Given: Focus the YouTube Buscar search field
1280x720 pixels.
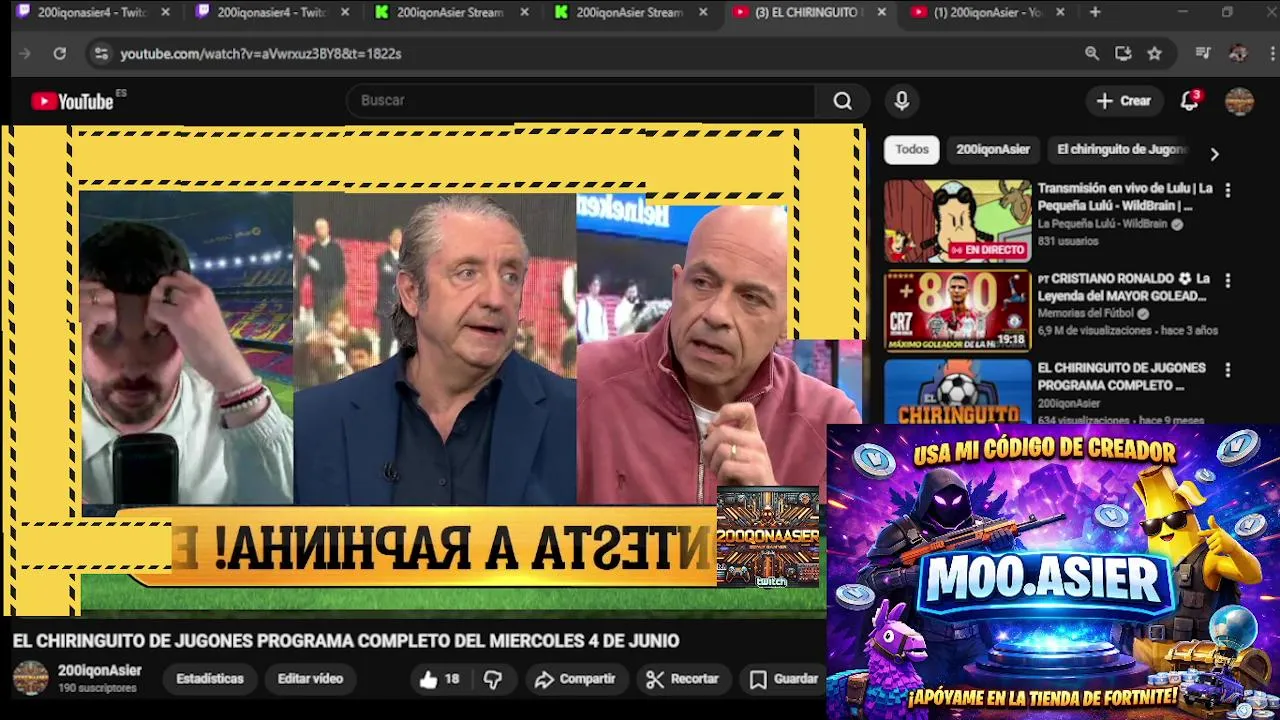Looking at the screenshot, I should click(x=580, y=101).
